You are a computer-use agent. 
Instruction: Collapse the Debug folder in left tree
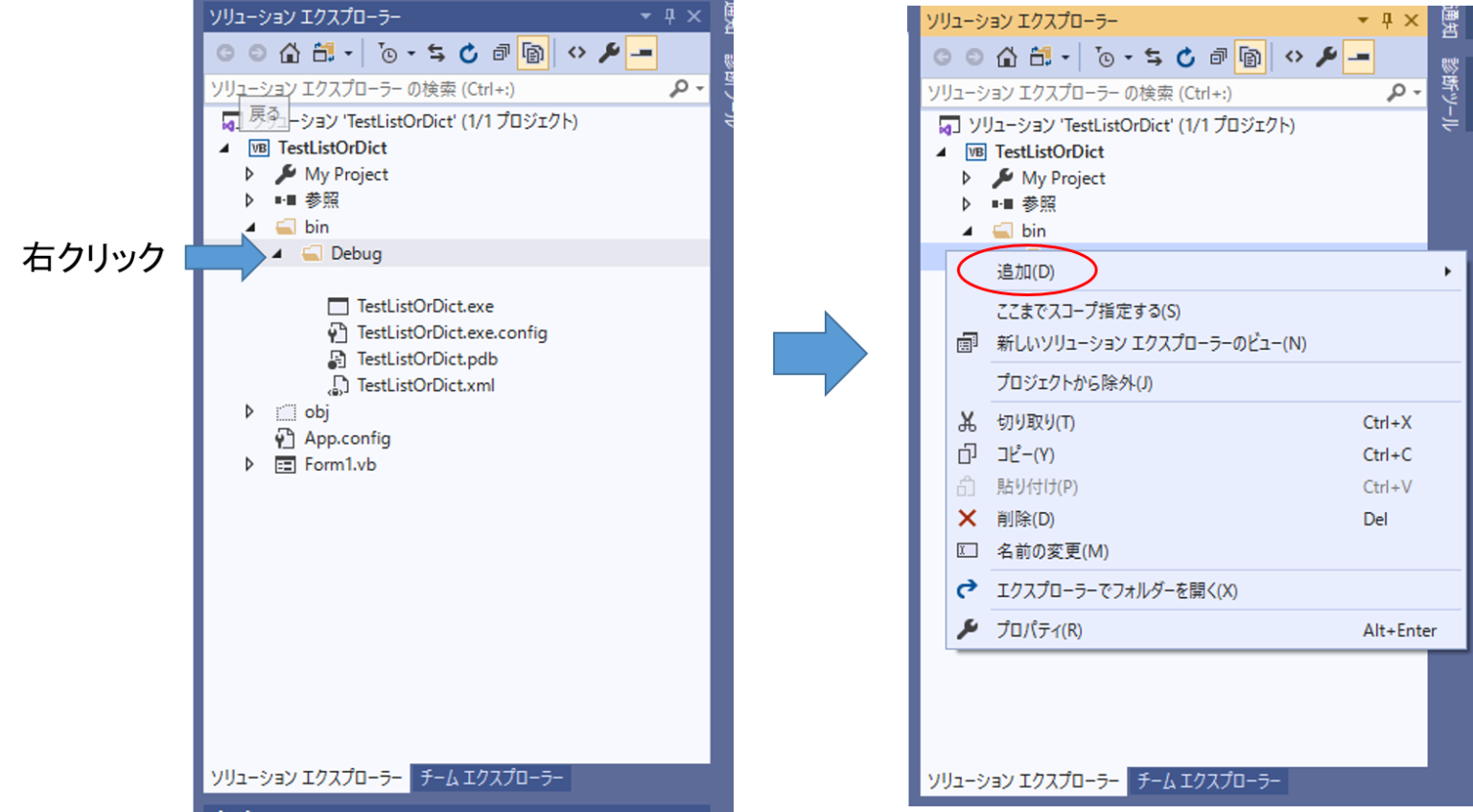tap(277, 254)
